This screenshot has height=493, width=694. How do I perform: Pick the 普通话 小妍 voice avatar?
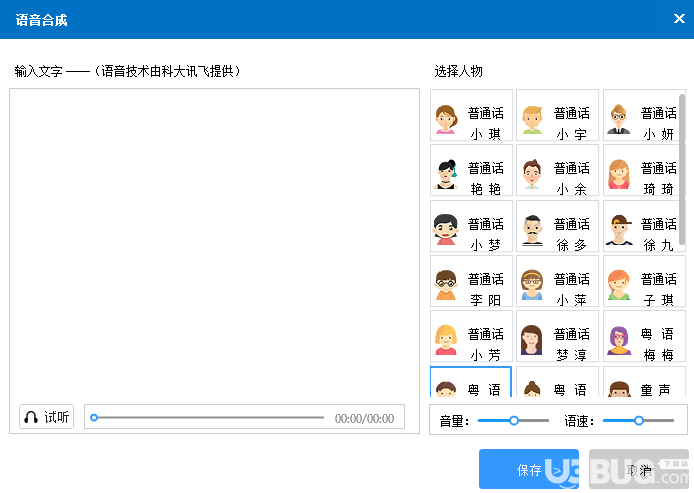(642, 116)
